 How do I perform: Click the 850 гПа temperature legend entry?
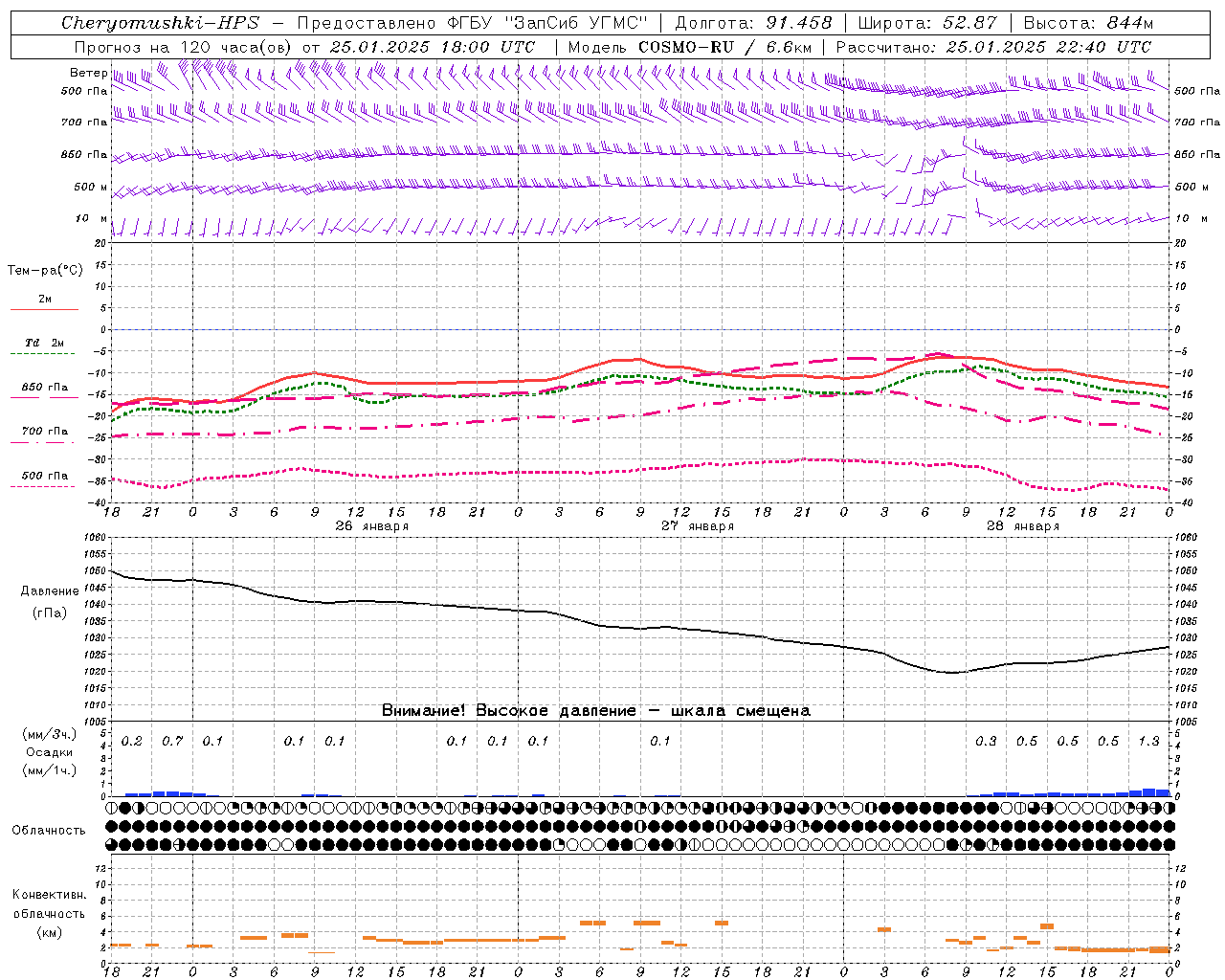(x=45, y=388)
